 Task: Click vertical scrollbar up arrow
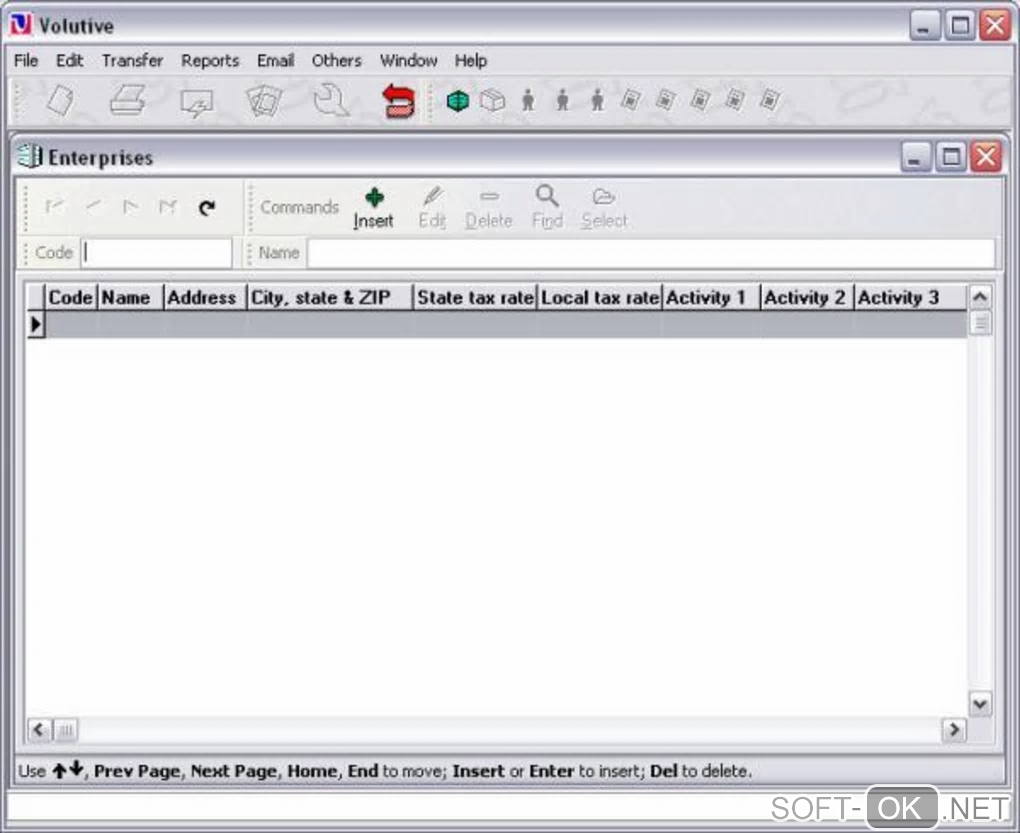pos(980,297)
